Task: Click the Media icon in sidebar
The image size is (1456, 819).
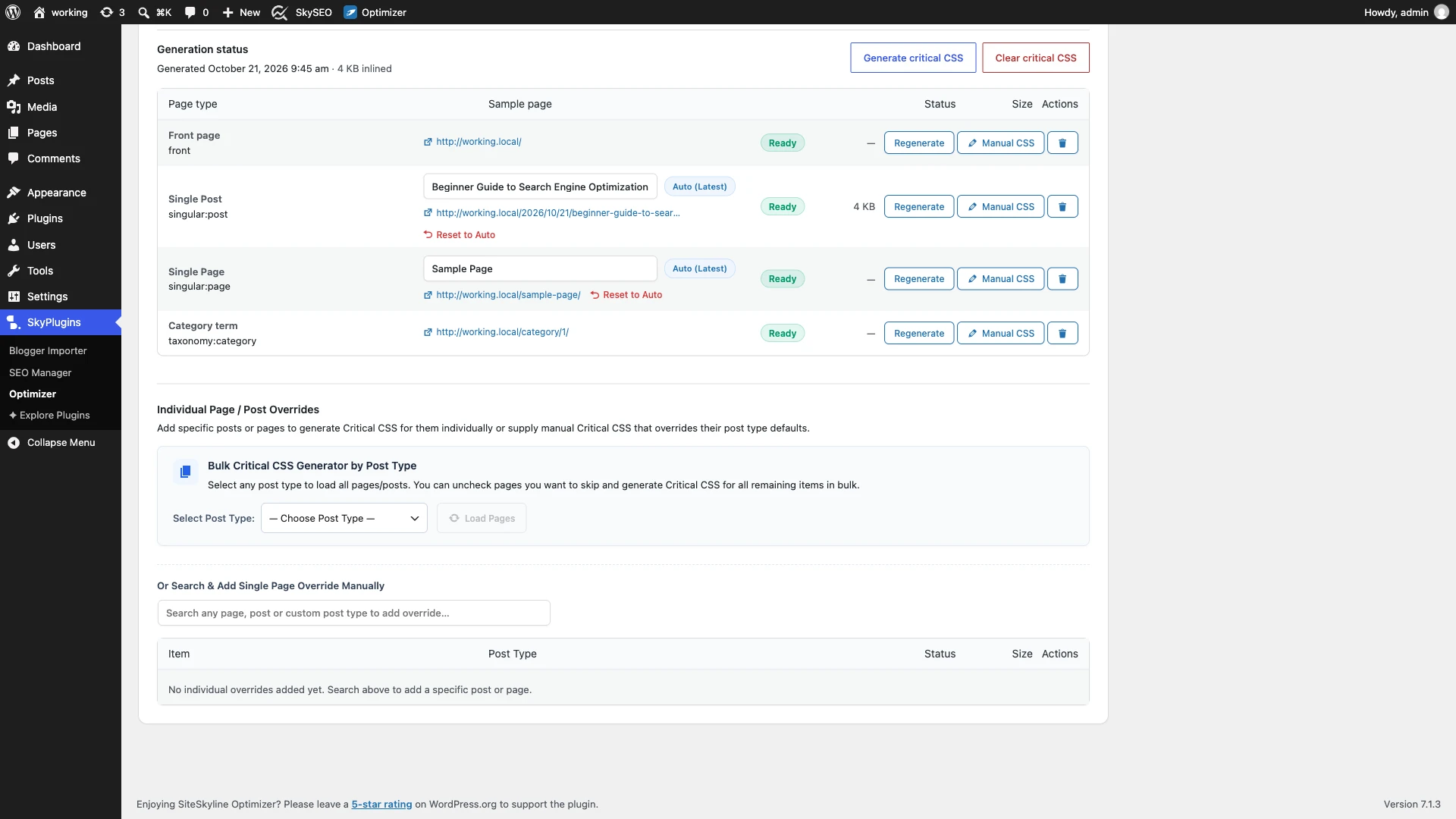Action: (14, 107)
